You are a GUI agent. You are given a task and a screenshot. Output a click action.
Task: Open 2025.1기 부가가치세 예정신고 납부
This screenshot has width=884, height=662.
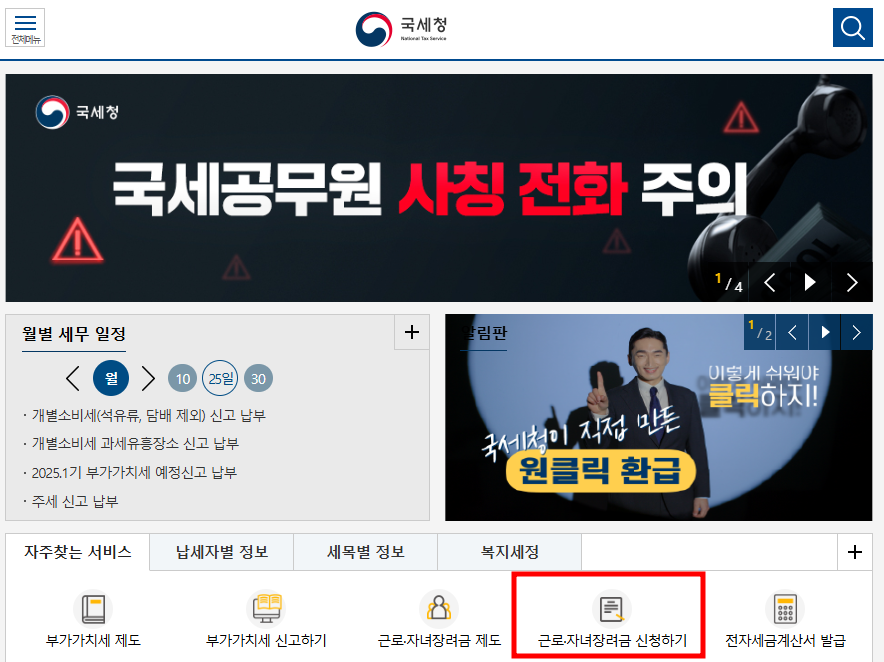coord(134,473)
